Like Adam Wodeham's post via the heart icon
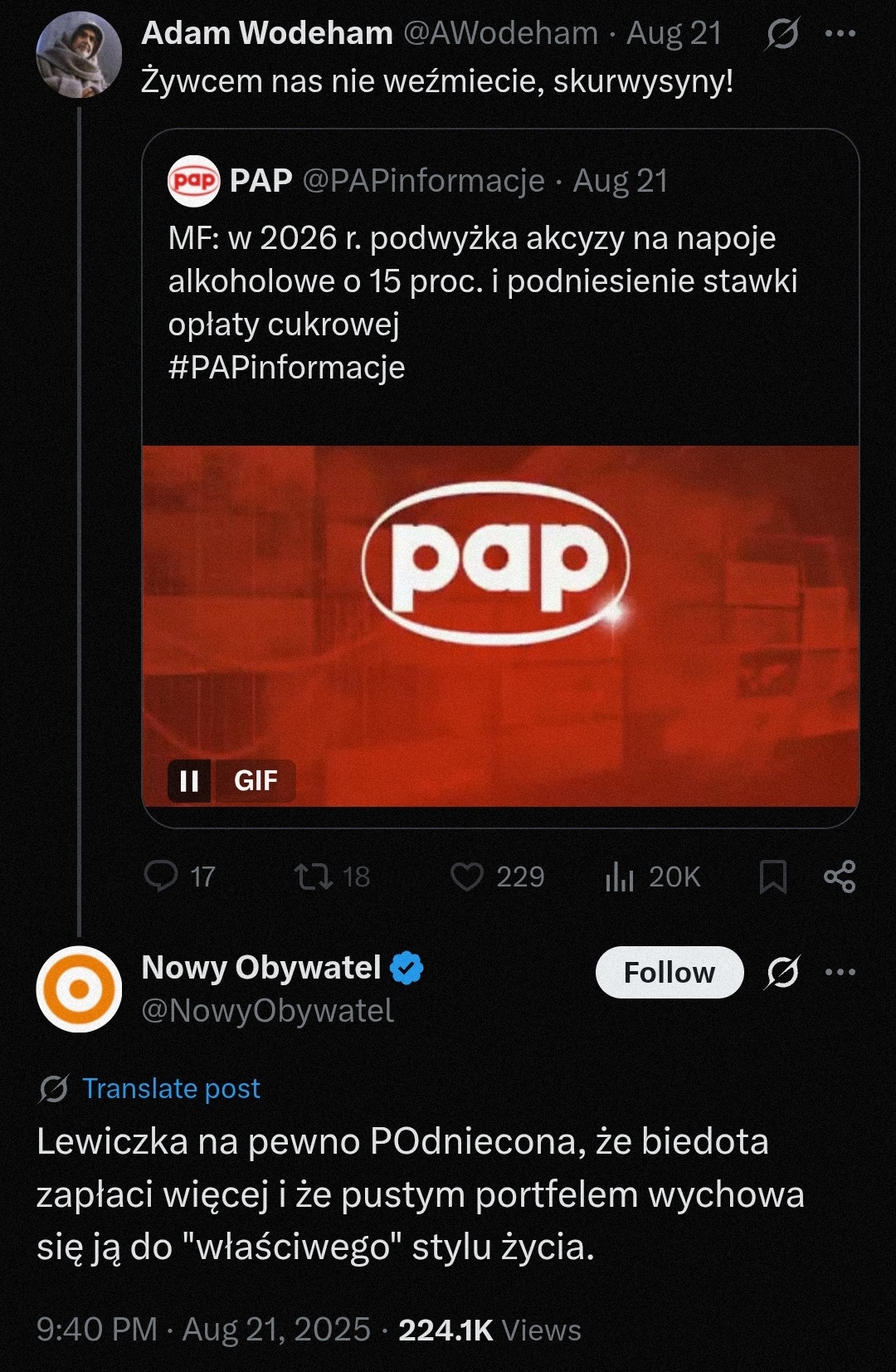The image size is (896, 1372). 466,876
